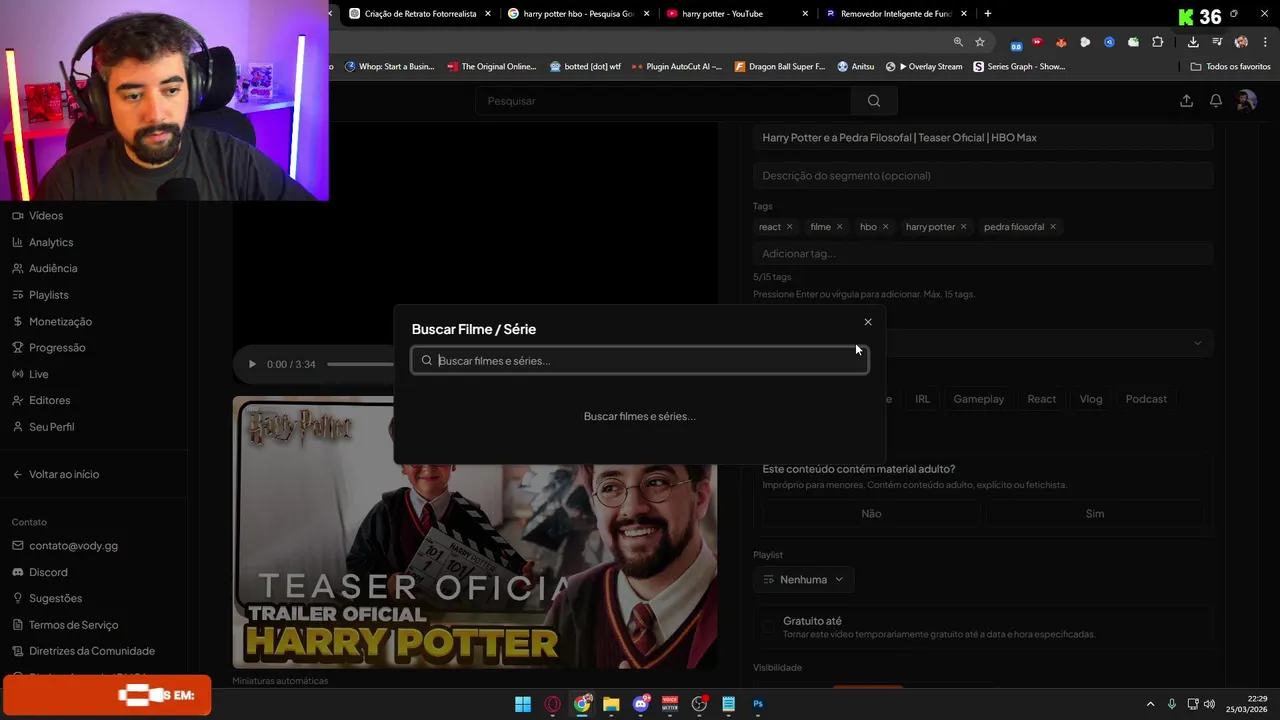1280x720 pixels.
Task: Edit the Harry Potter title field
Action: 983,138
